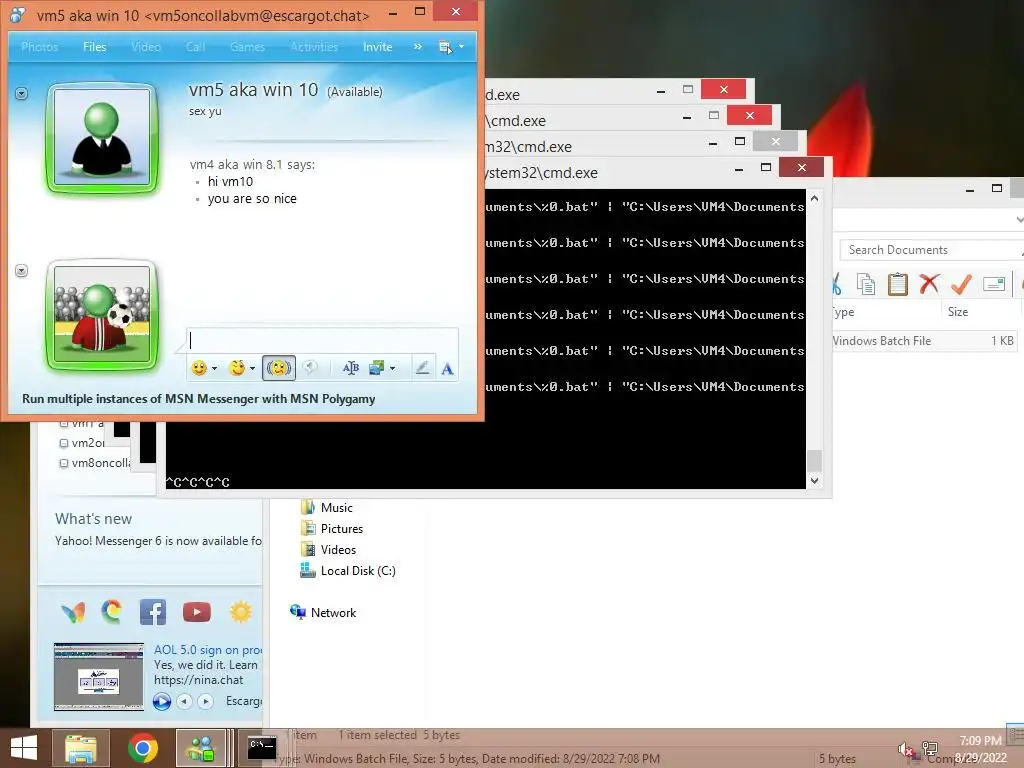The width and height of the screenshot is (1024, 768).
Task: Click the background picture icon in chat toolbar
Action: (377, 368)
